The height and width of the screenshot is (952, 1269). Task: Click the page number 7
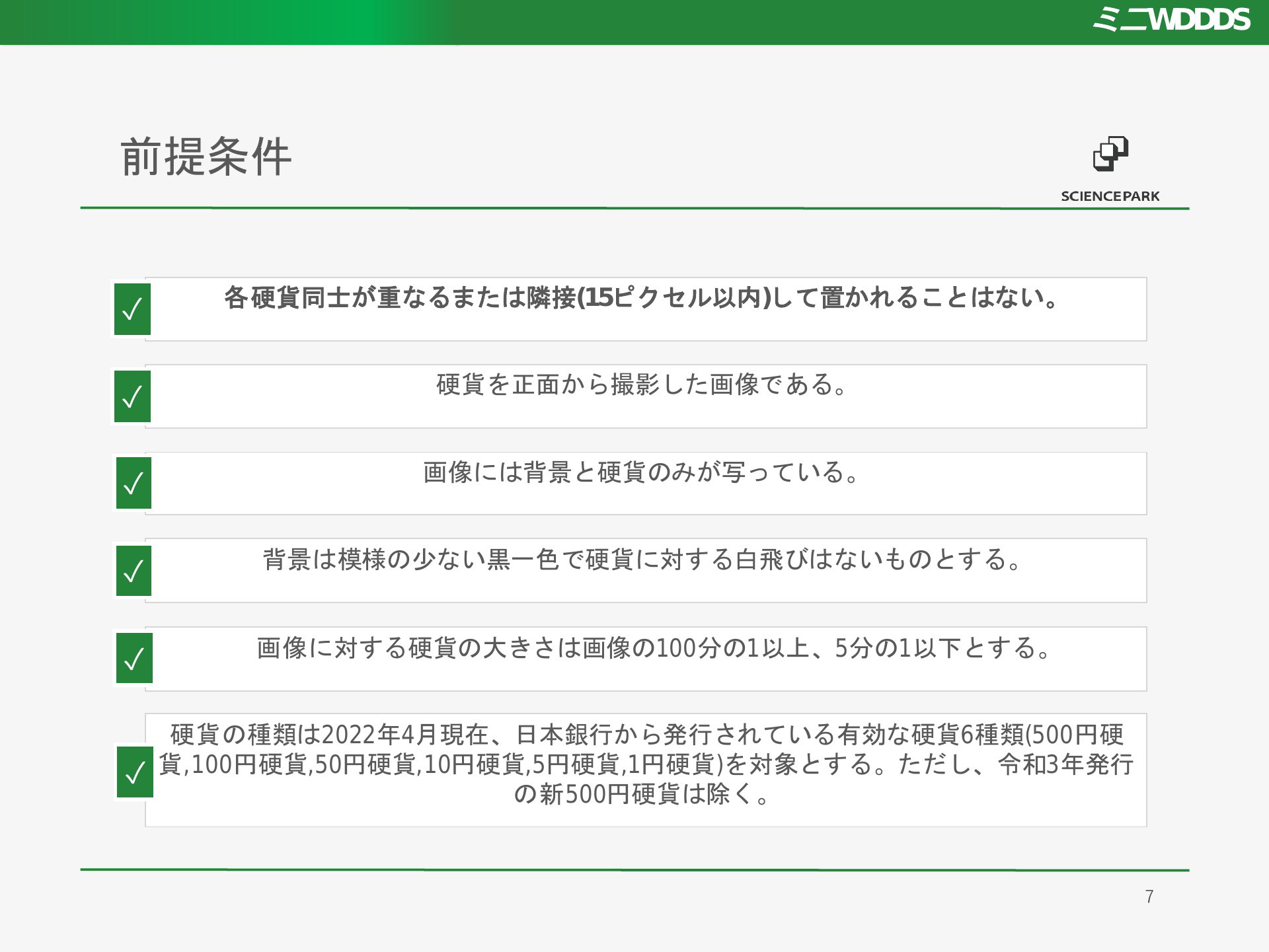pyautogui.click(x=1149, y=897)
